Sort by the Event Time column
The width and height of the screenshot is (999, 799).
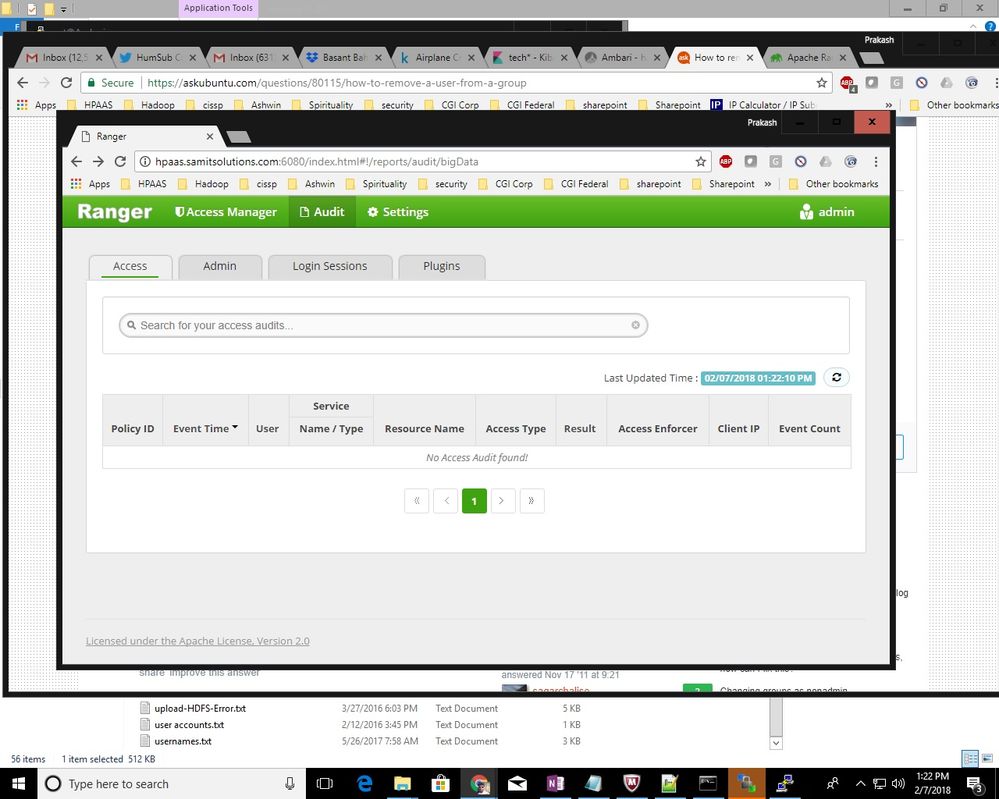pos(205,428)
